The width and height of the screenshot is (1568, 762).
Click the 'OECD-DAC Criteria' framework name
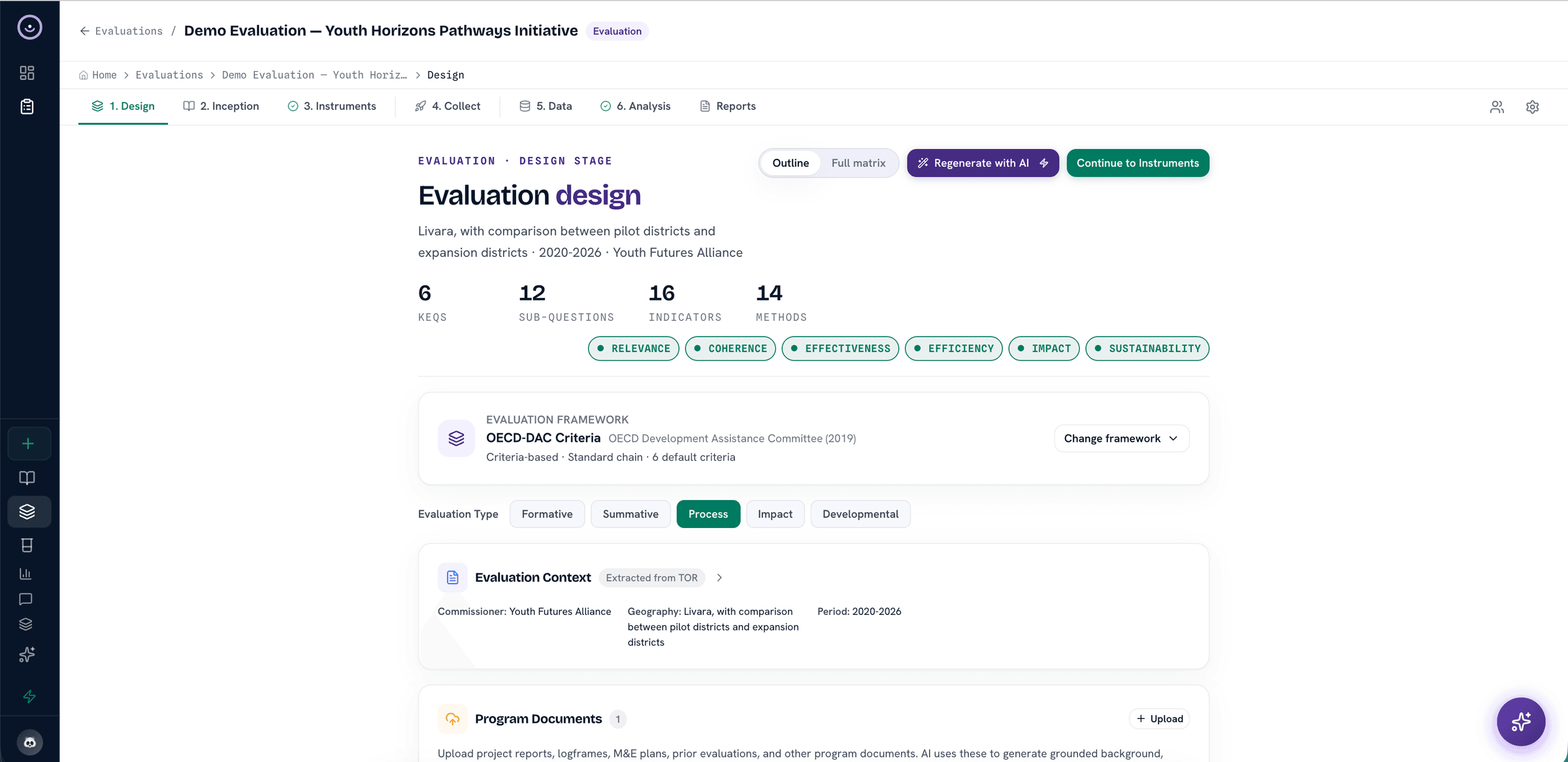coord(543,438)
